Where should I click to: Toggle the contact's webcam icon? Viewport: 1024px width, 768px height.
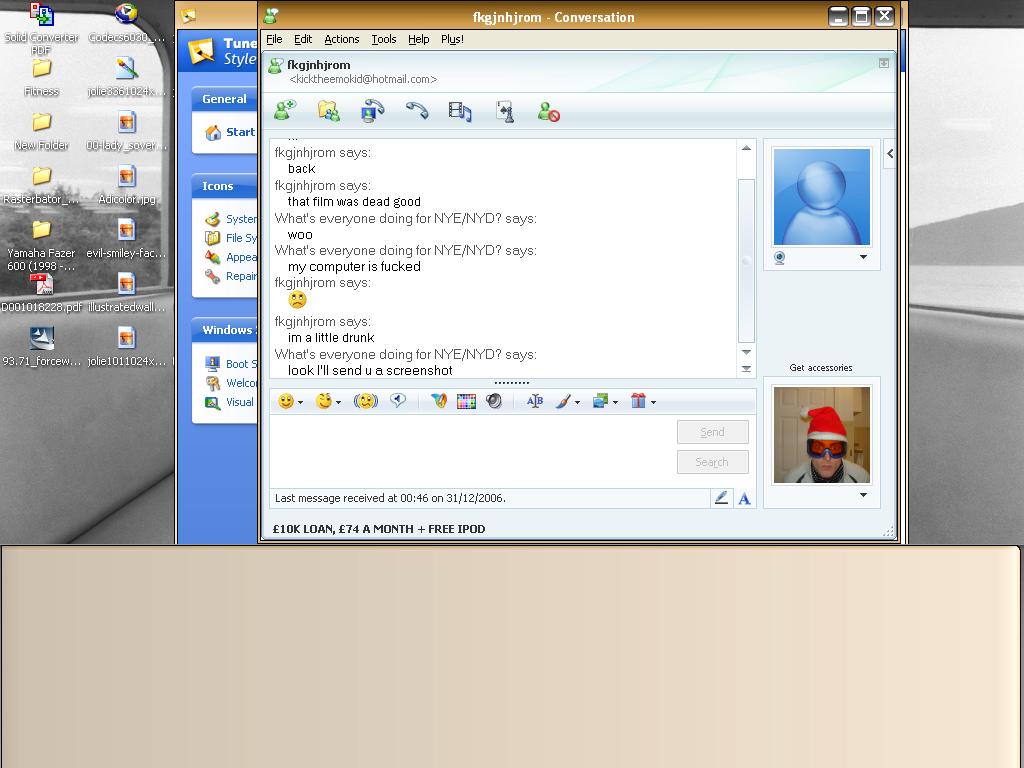[x=780, y=257]
